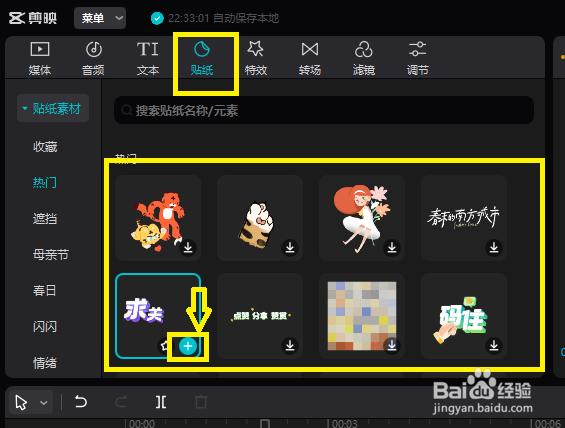The width and height of the screenshot is (565, 428).
Task: Select the 情绪 category
Action: point(45,363)
